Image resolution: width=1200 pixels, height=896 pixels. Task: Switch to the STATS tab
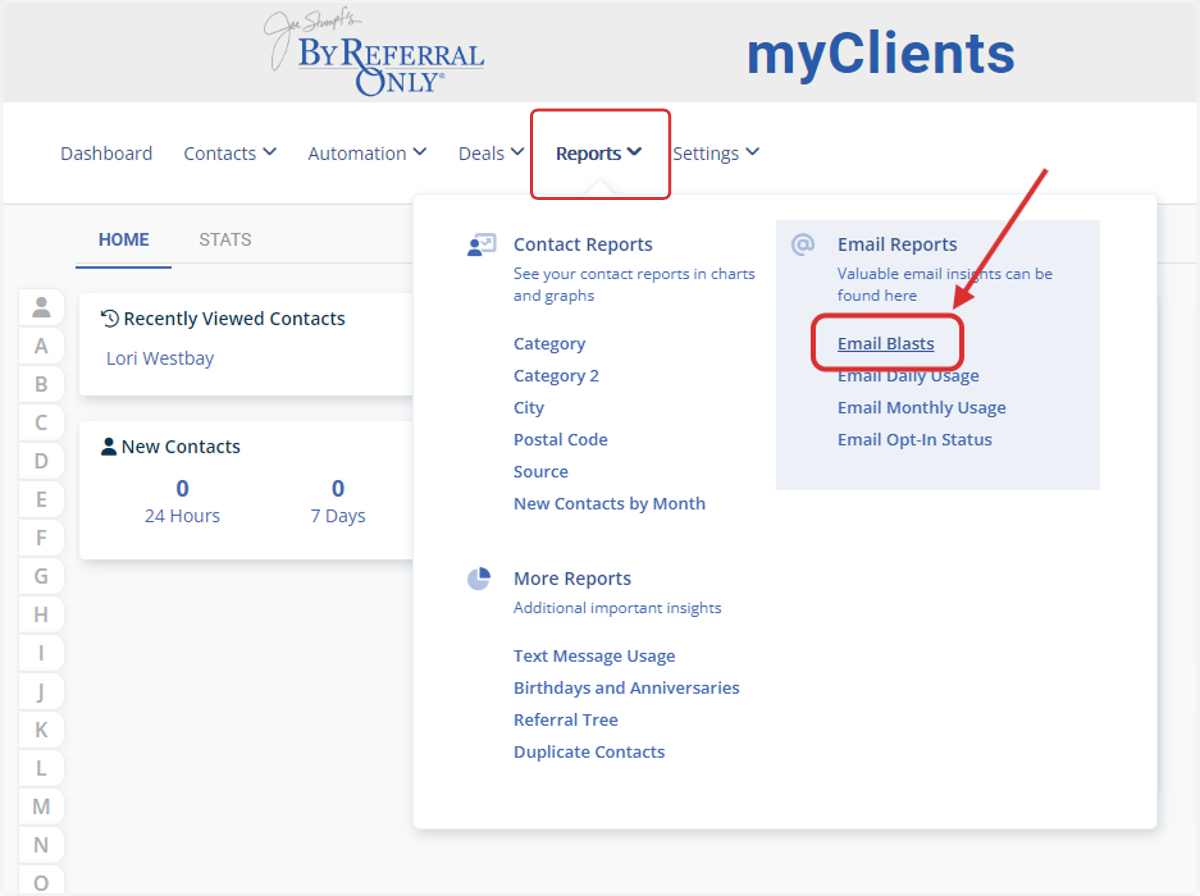pos(225,240)
